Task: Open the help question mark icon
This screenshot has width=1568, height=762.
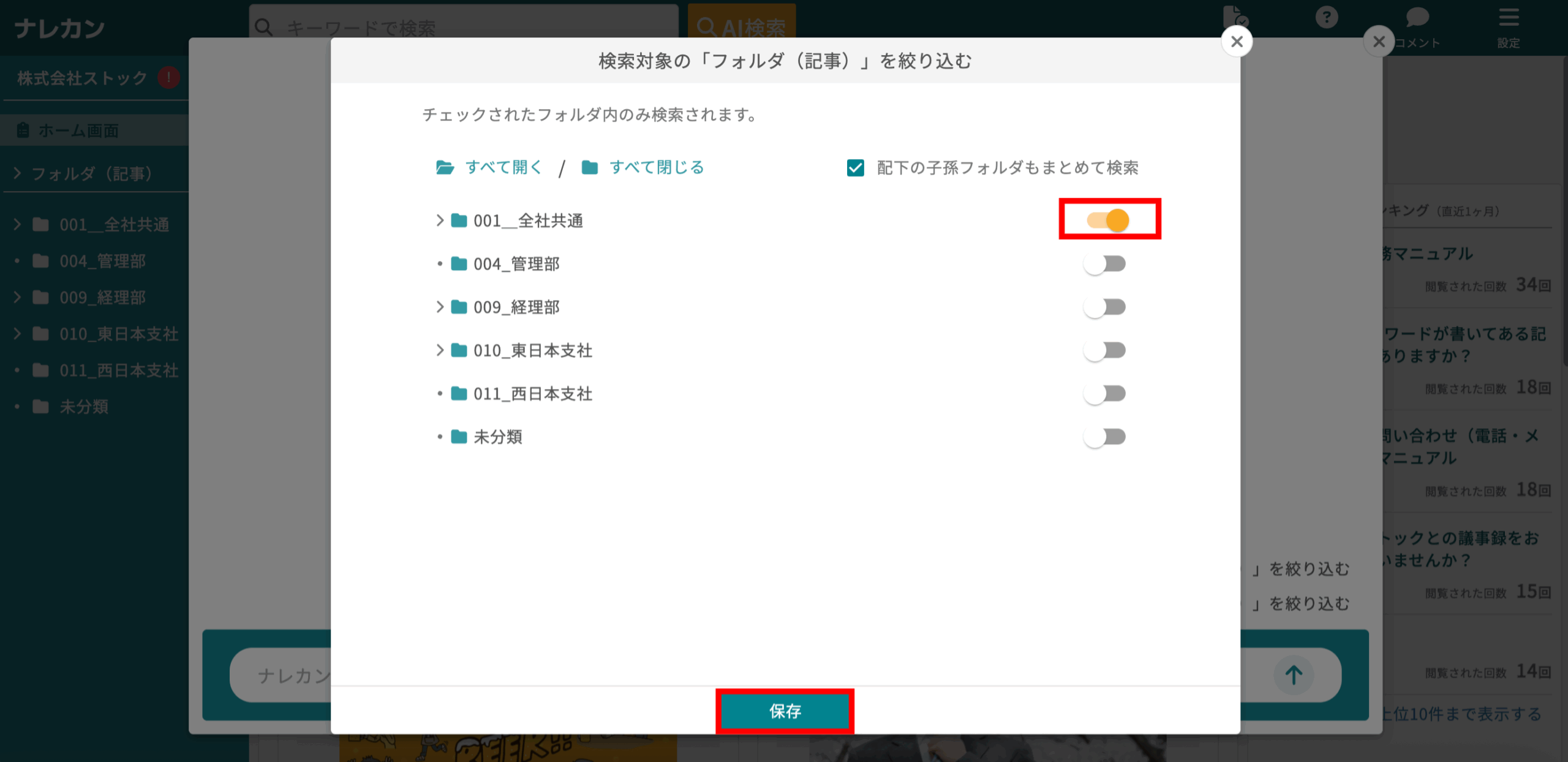Action: point(1327,17)
